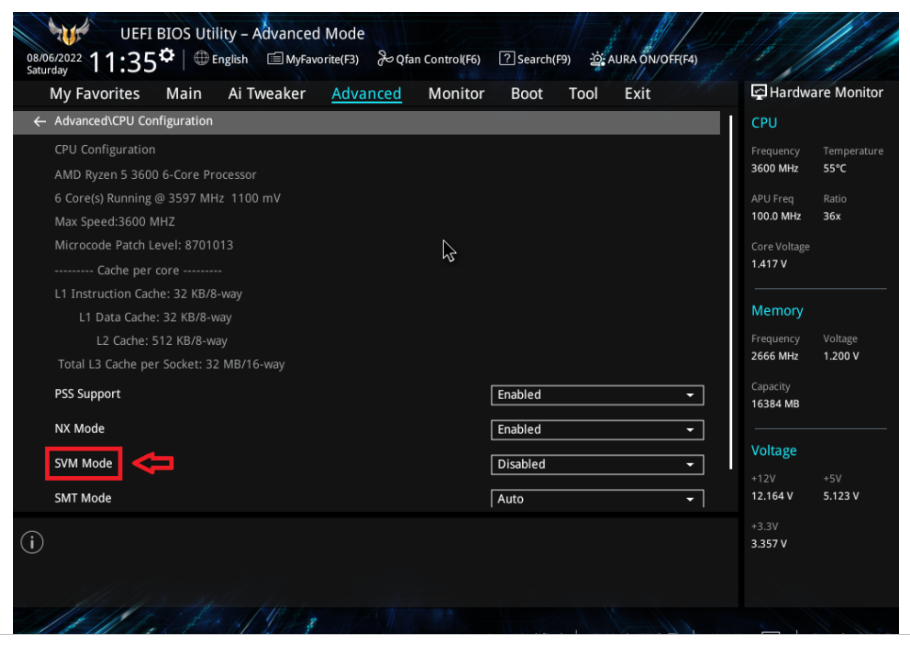Click the globe language icon
The image size is (910, 647).
201,59
